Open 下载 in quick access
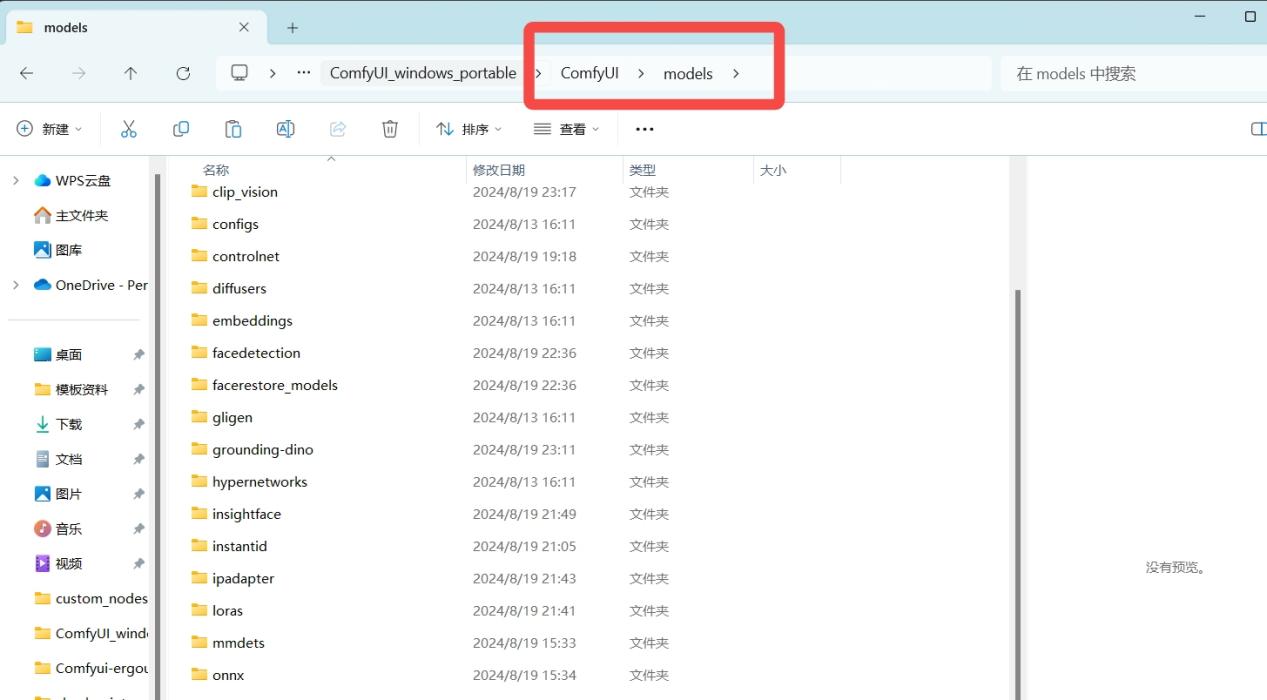This screenshot has height=700, width=1267. [x=69, y=424]
